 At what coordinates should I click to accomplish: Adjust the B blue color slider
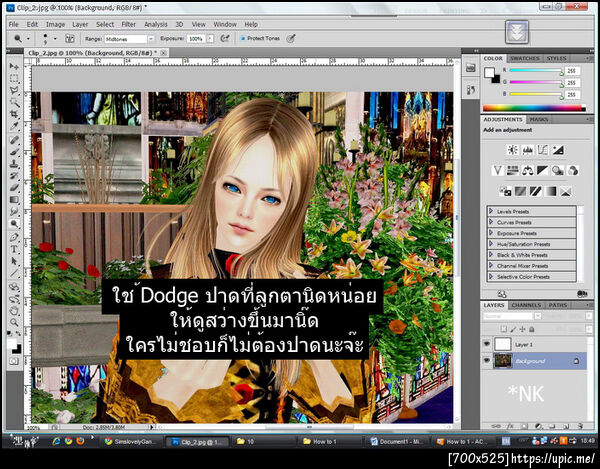pos(536,94)
